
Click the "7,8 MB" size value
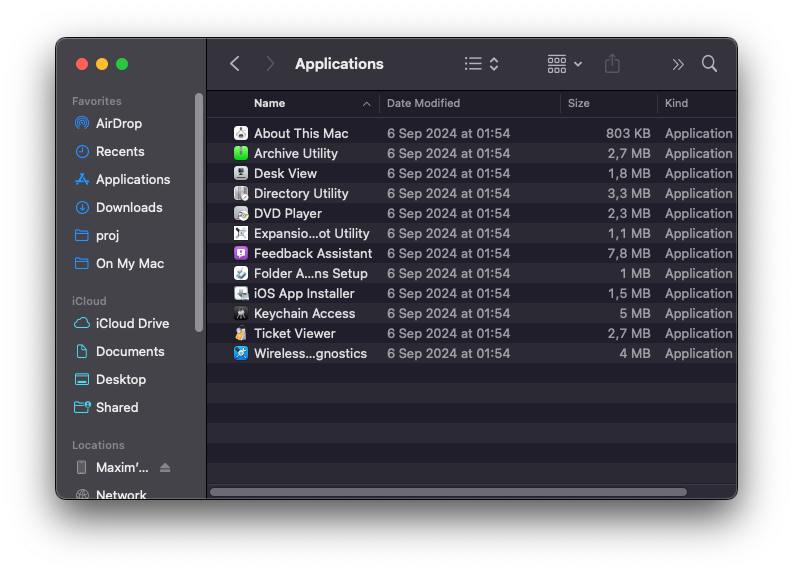pos(629,253)
